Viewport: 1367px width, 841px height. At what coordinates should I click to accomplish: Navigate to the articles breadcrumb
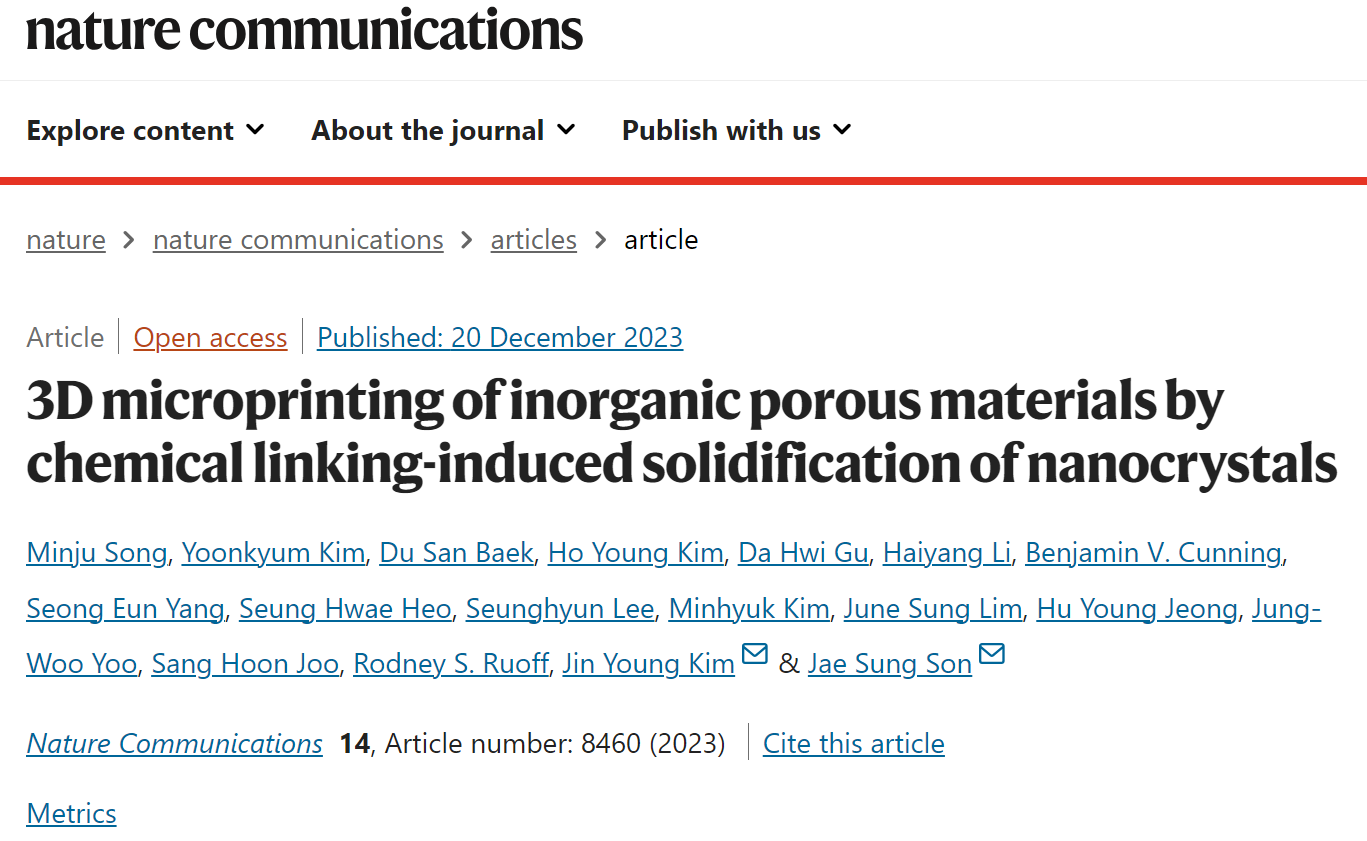[533, 240]
